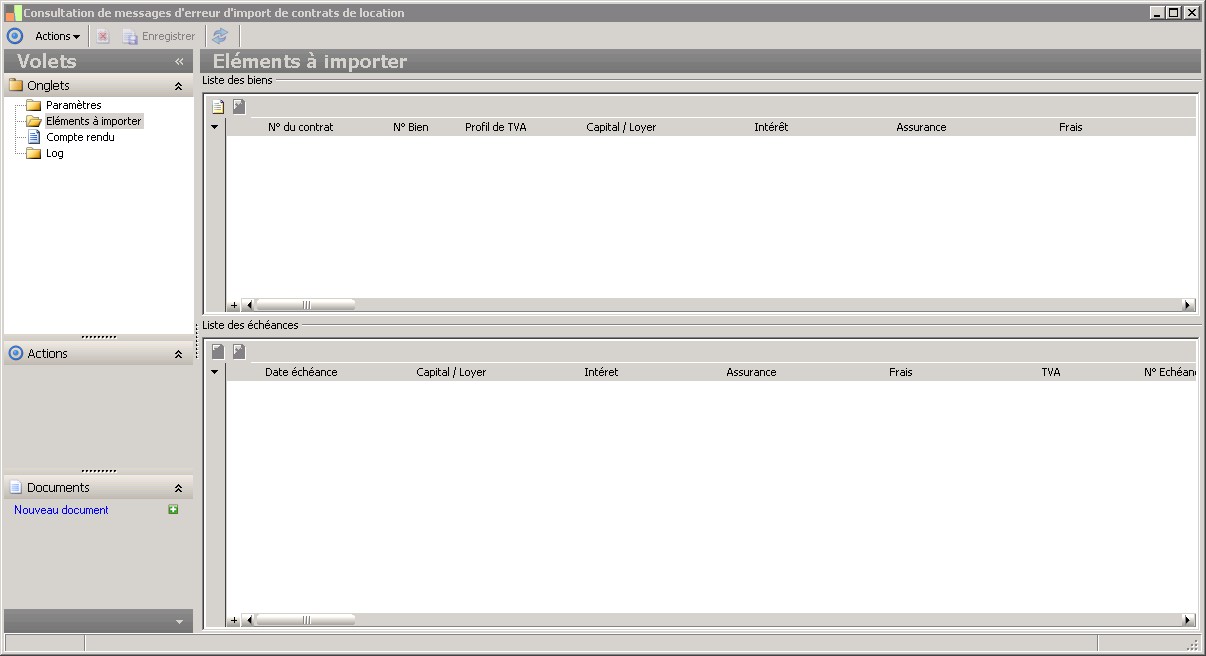The width and height of the screenshot is (1206, 656).
Task: Click the Assurance header in Liste des échéances
Action: click(x=751, y=372)
